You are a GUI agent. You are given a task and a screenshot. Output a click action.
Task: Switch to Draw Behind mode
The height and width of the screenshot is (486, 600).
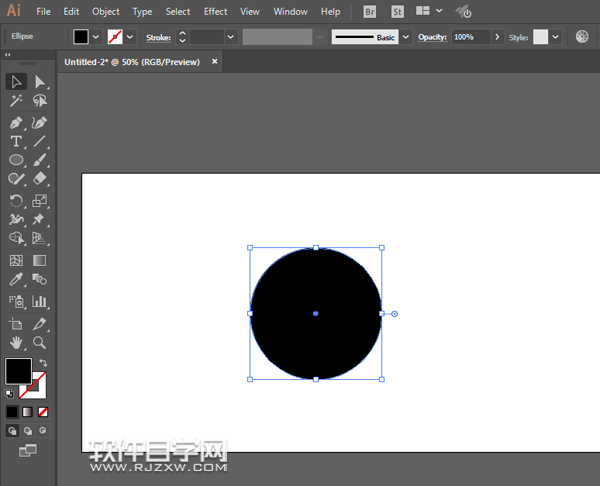(x=27, y=430)
